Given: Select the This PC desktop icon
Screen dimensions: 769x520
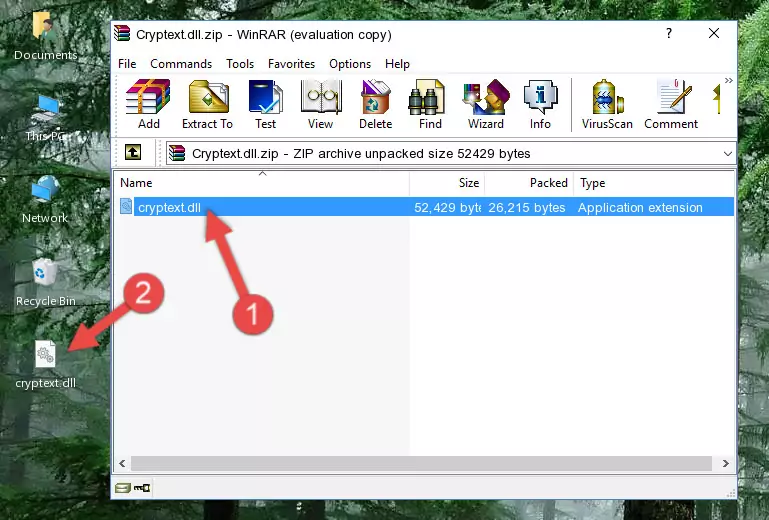Looking at the screenshot, I should click(x=45, y=118).
